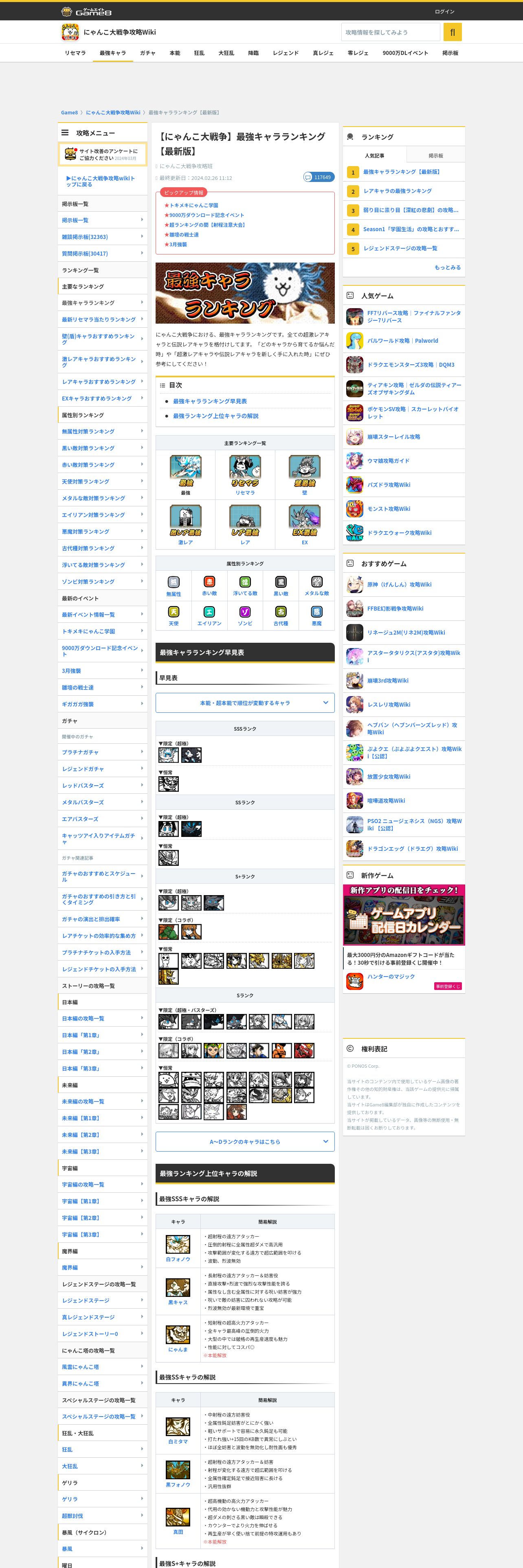Image resolution: width=523 pixels, height=1568 pixels.
Task: Expand 雑談掲示板(32363) sidebar arrow
Action: pos(142,236)
